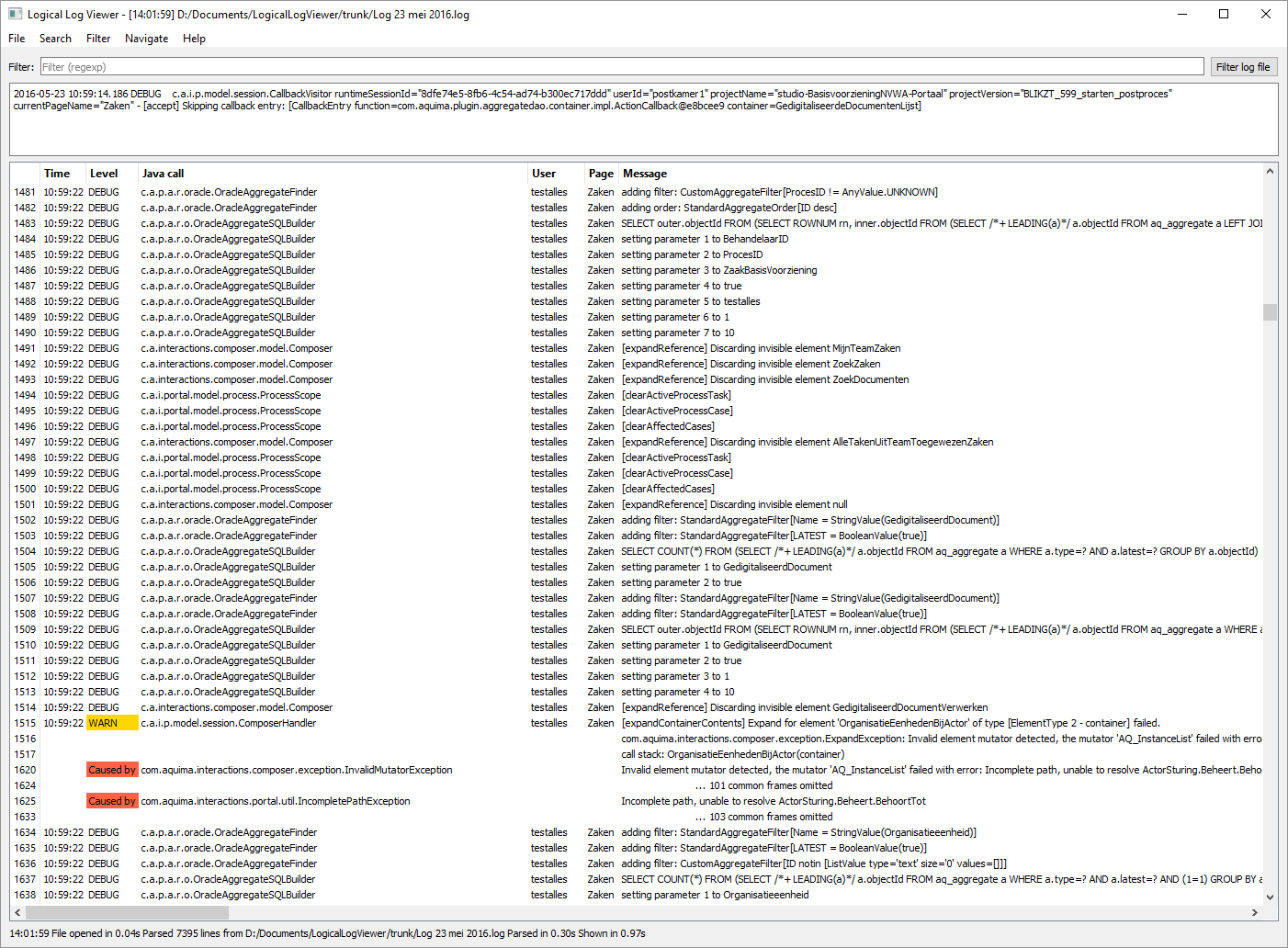The width and height of the screenshot is (1288, 948).
Task: Open the Help menu
Action: [x=194, y=39]
